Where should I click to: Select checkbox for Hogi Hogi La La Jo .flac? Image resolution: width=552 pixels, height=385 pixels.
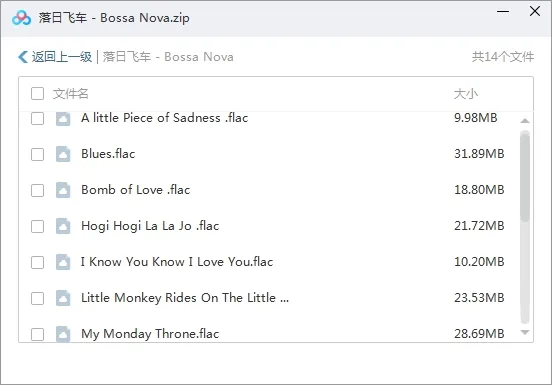tap(37, 226)
